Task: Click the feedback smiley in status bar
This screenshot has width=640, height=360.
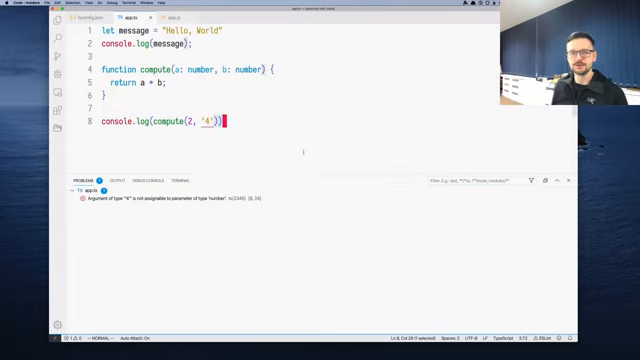Action: click(559, 338)
